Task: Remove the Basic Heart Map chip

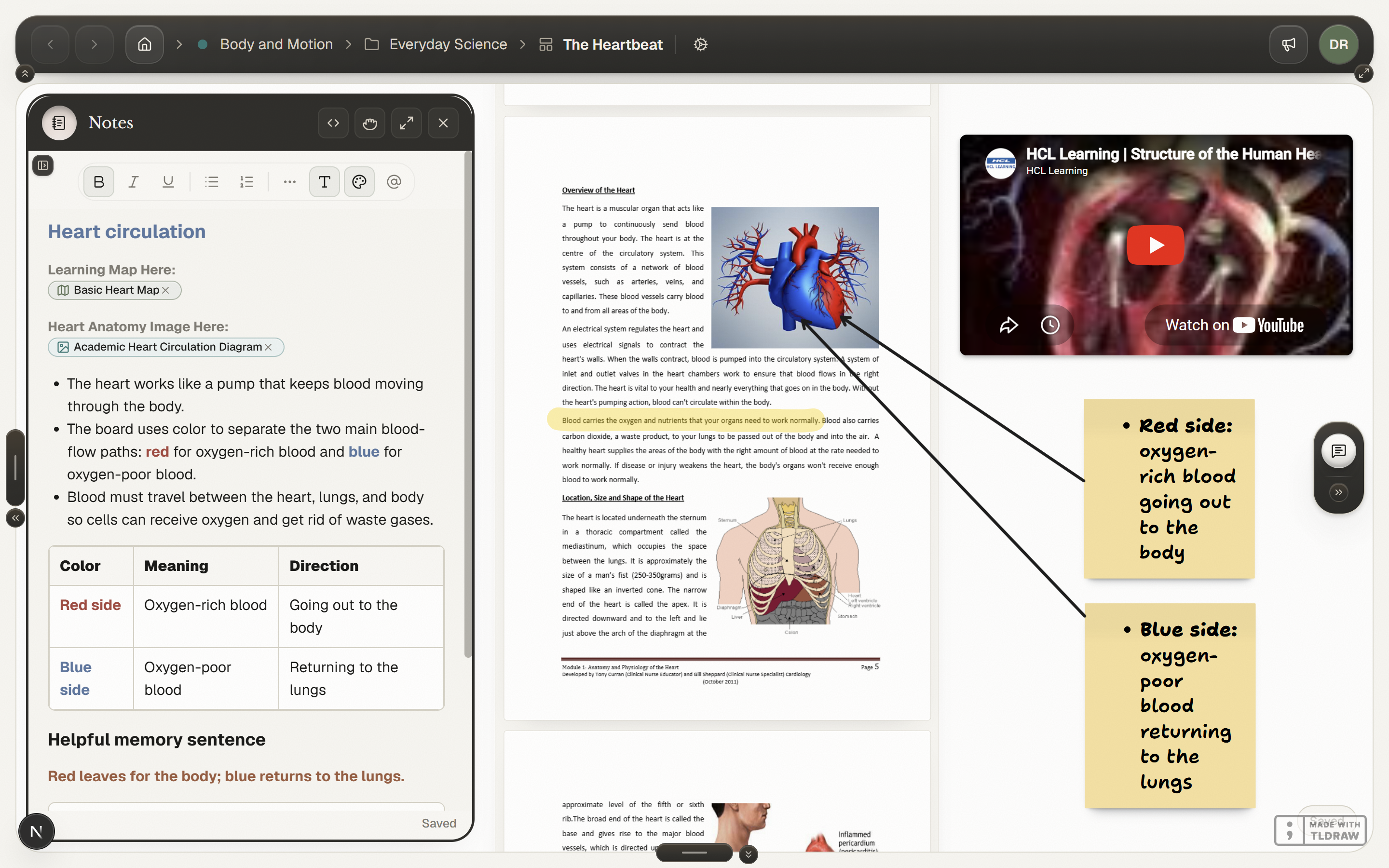Action: [x=166, y=290]
